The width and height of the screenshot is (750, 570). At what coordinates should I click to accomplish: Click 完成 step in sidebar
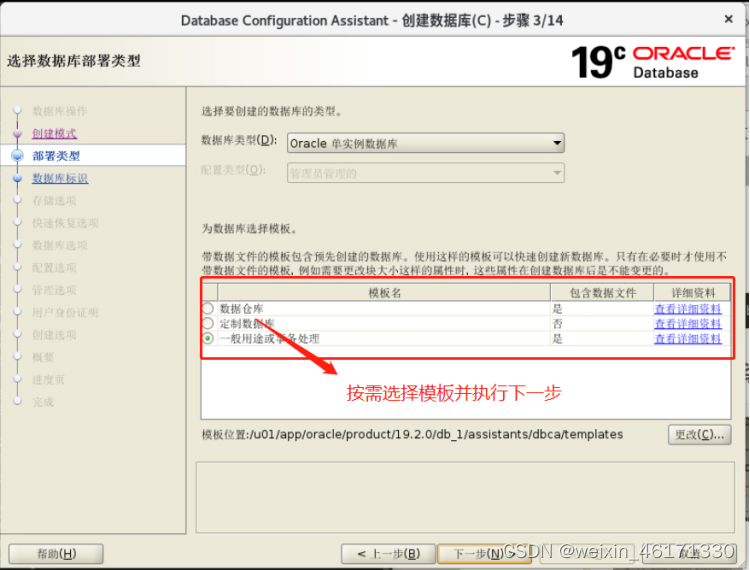point(43,402)
